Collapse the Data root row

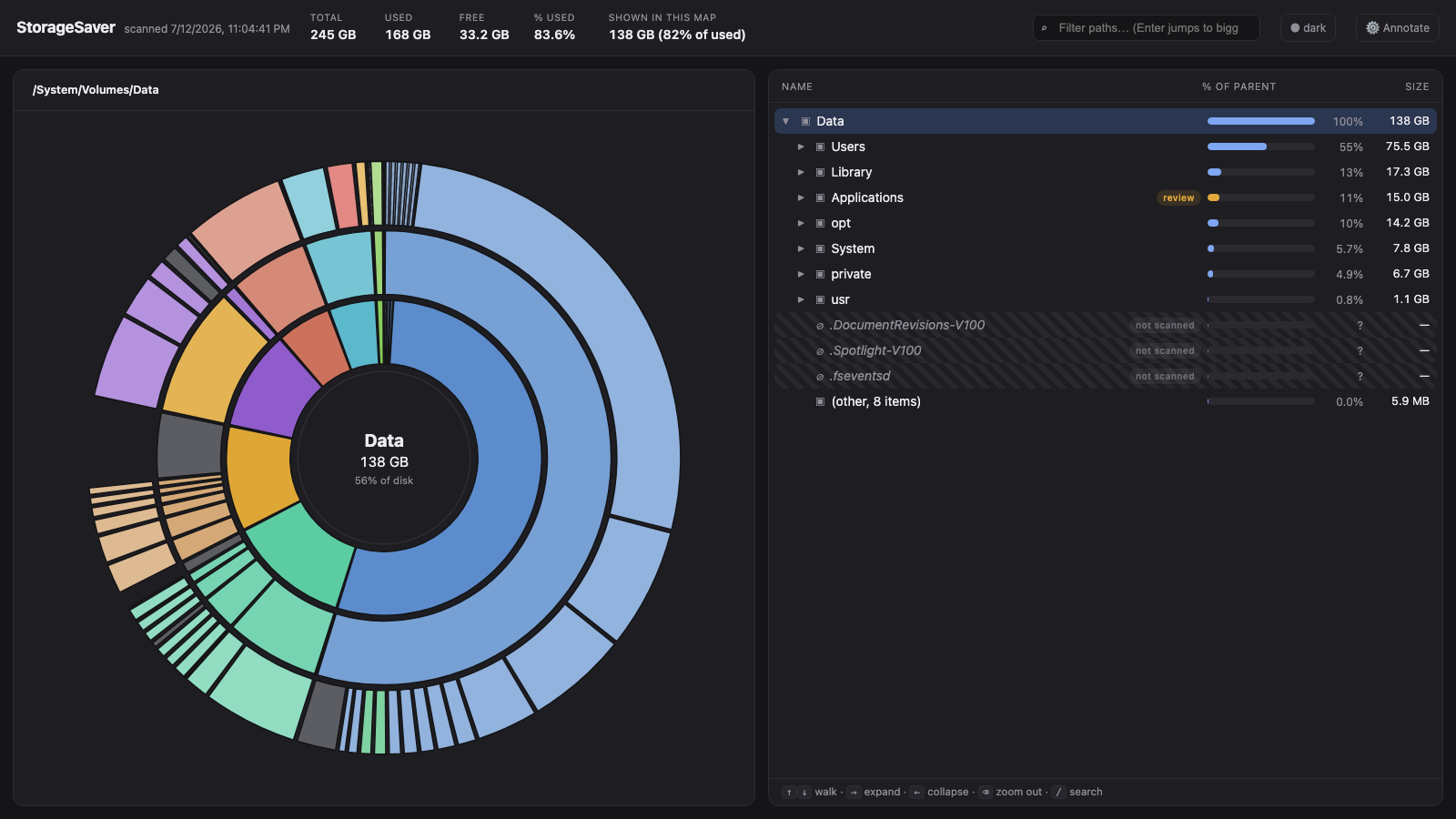pyautogui.click(x=786, y=121)
